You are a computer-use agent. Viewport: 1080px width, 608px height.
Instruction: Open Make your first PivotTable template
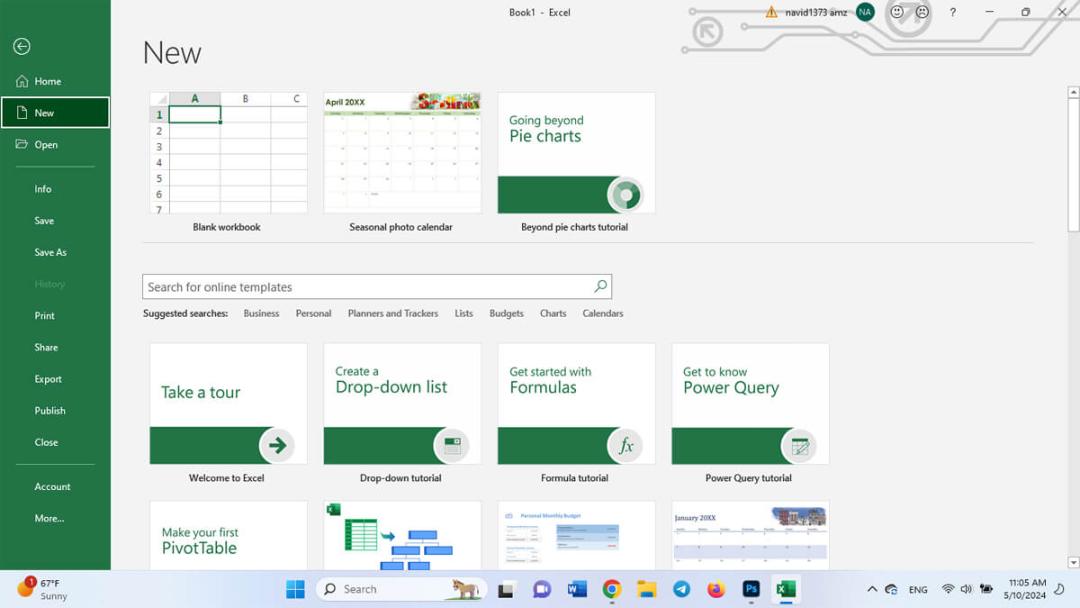228,535
